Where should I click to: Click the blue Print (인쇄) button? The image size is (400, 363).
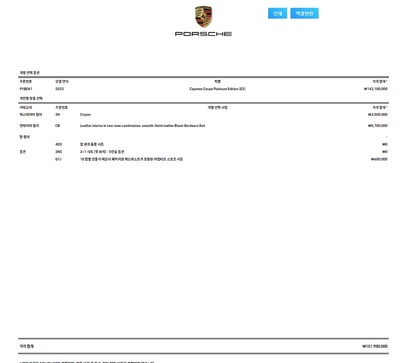click(x=277, y=13)
